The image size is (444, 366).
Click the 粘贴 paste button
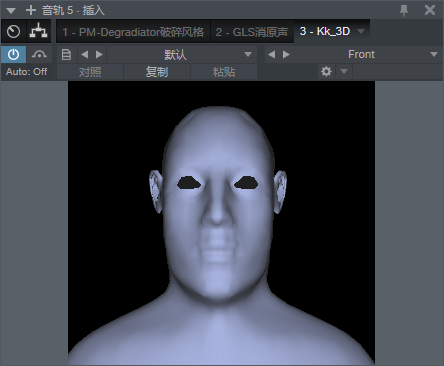pyautogui.click(x=224, y=72)
